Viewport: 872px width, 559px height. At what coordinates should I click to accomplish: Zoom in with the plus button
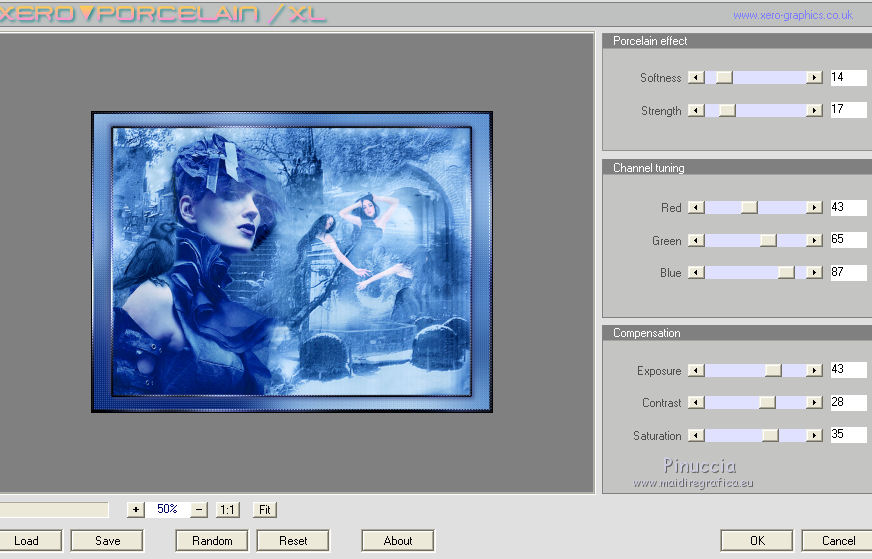pos(136,509)
